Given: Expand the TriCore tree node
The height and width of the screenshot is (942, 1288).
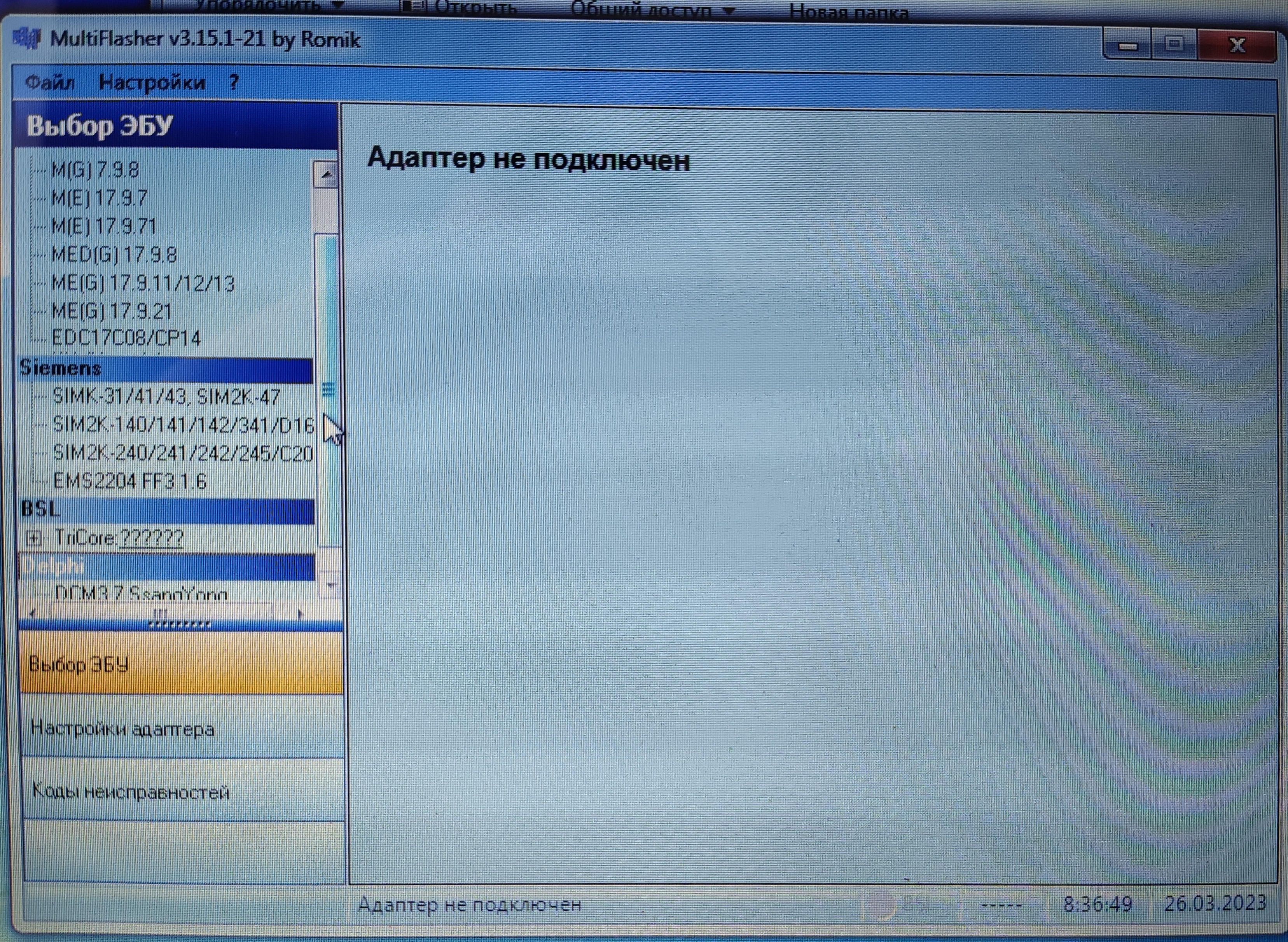Looking at the screenshot, I should (34, 538).
